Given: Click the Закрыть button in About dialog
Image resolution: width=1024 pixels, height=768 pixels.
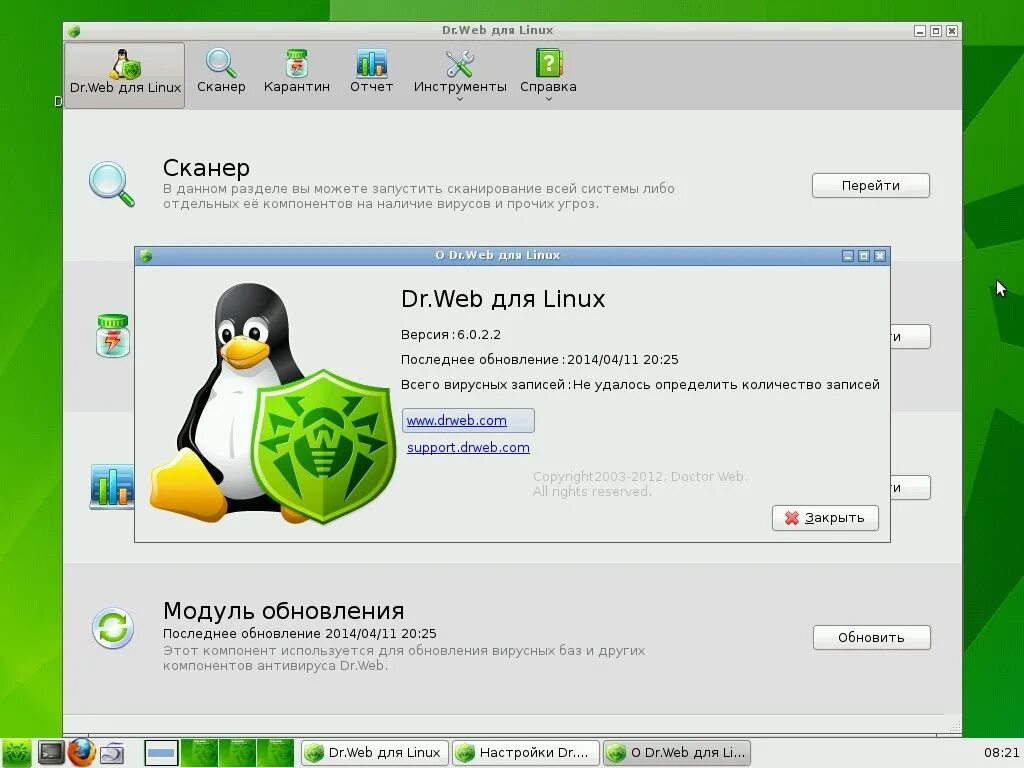Looking at the screenshot, I should pyautogui.click(x=825, y=518).
